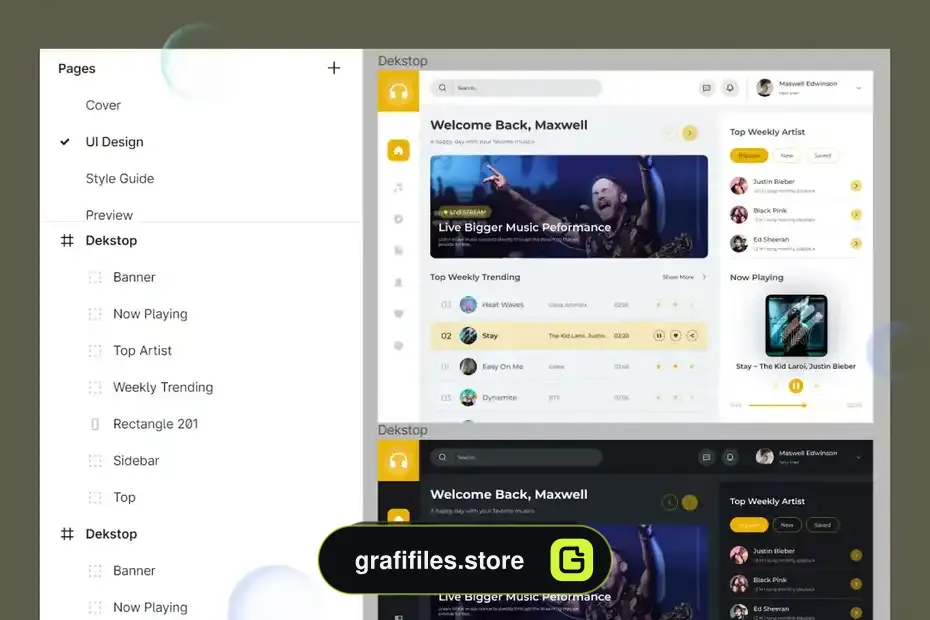Switch to the New tab in dark Top Weekly Artist
The image size is (930, 620).
click(787, 525)
